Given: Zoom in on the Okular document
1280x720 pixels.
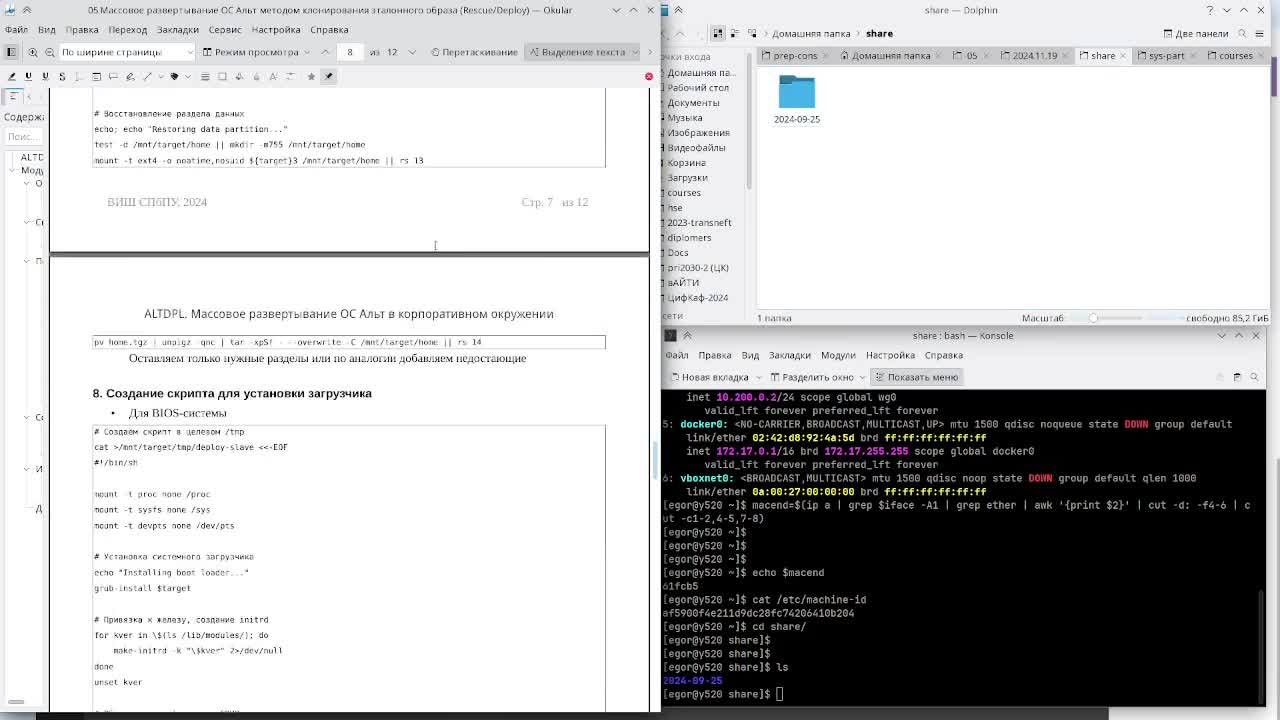Looking at the screenshot, I should coord(33,52).
